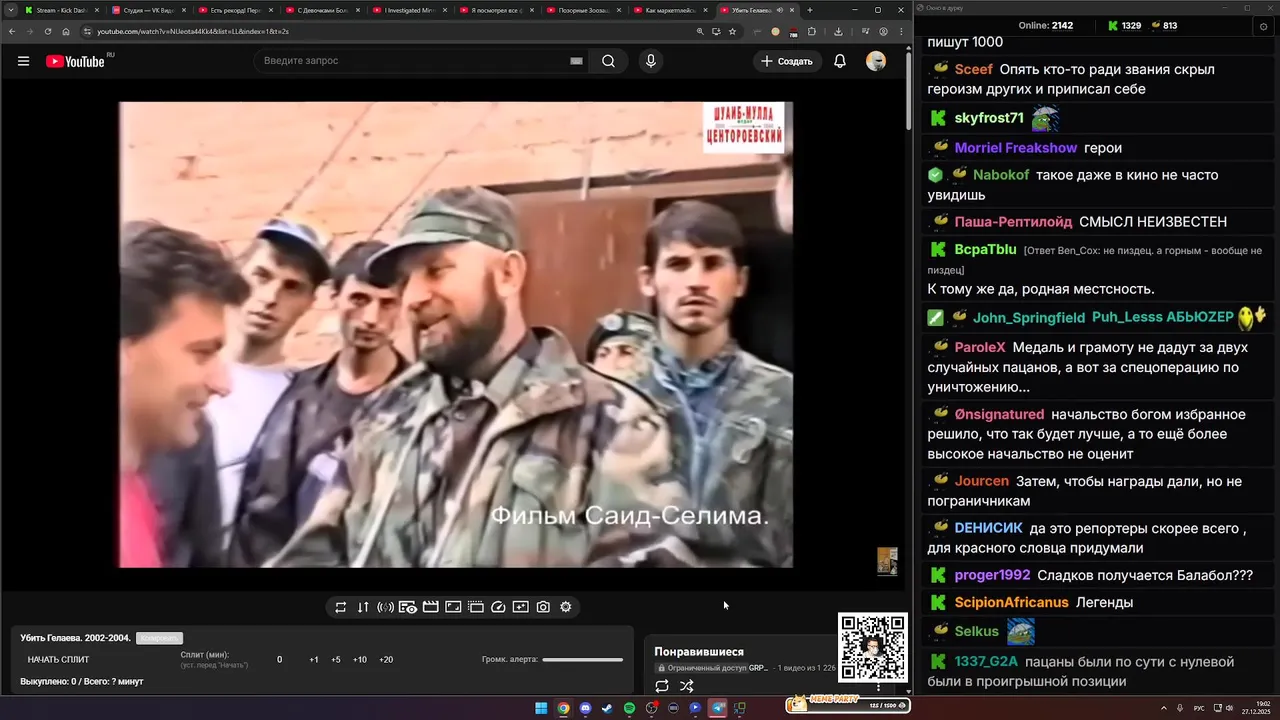
Task: Open Steam from the taskbar
Action: [607, 708]
